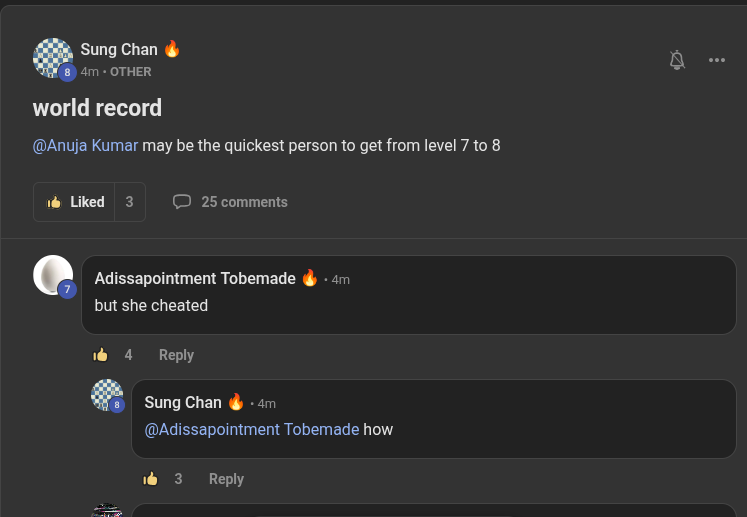
Task: Open the 25 comments section
Action: click(x=244, y=202)
